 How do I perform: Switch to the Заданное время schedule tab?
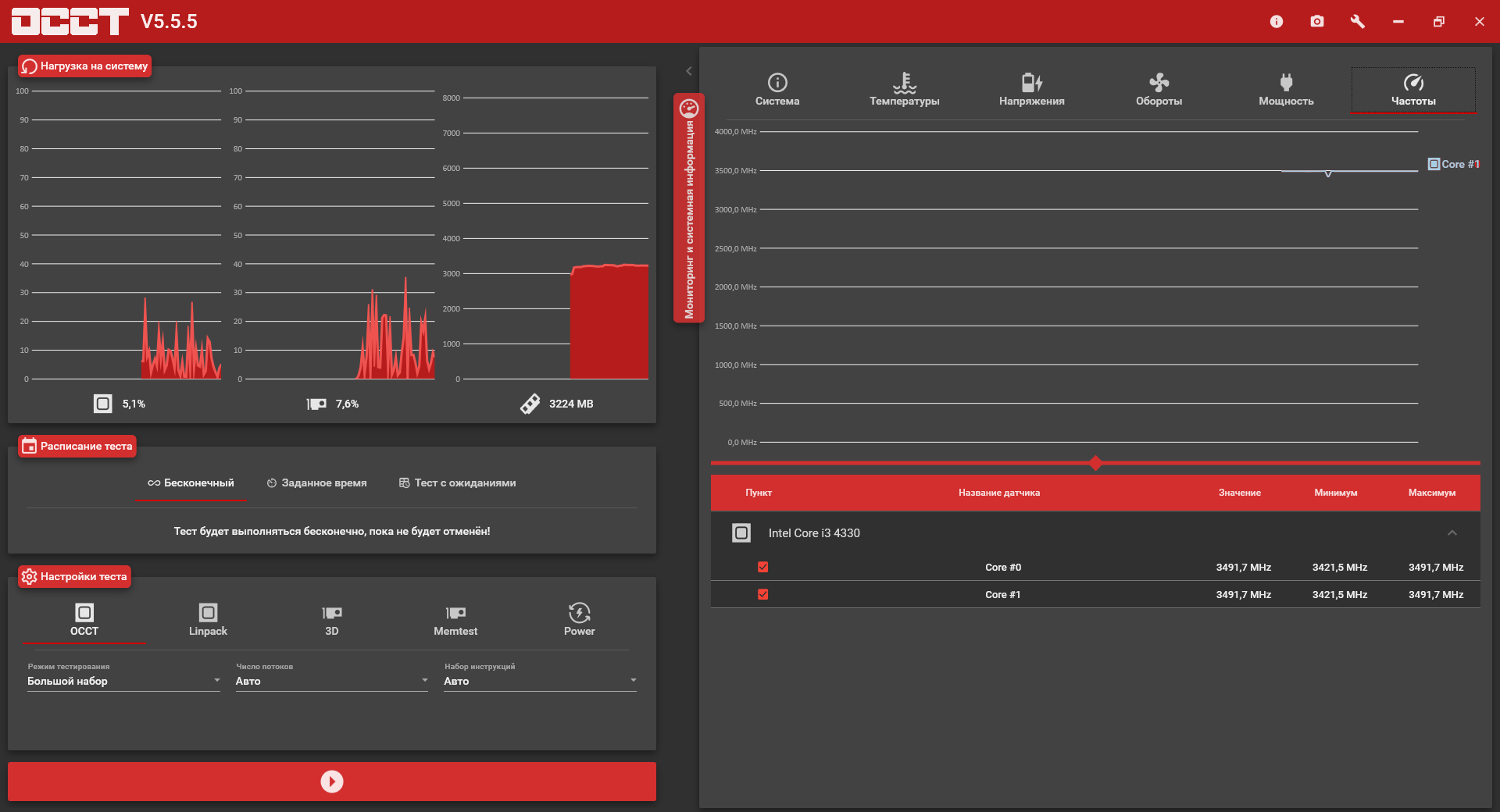tap(316, 483)
